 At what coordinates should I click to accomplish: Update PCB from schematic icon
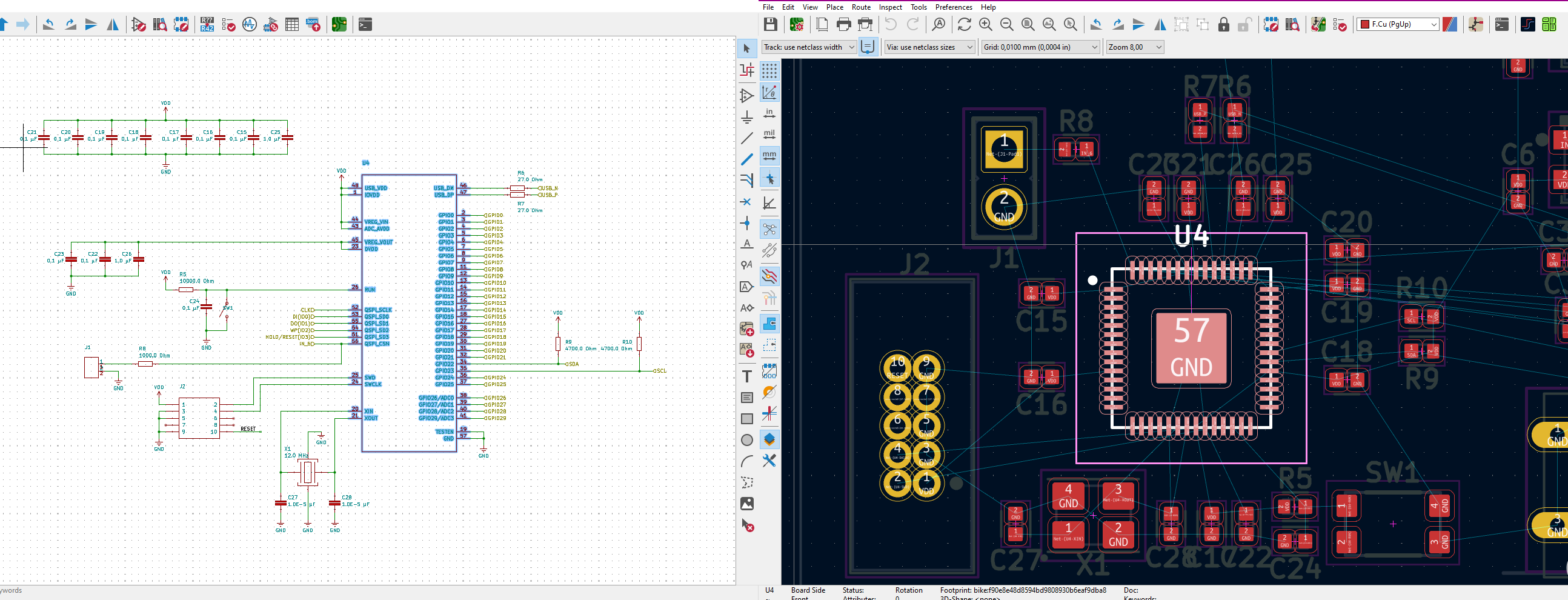[x=1318, y=24]
